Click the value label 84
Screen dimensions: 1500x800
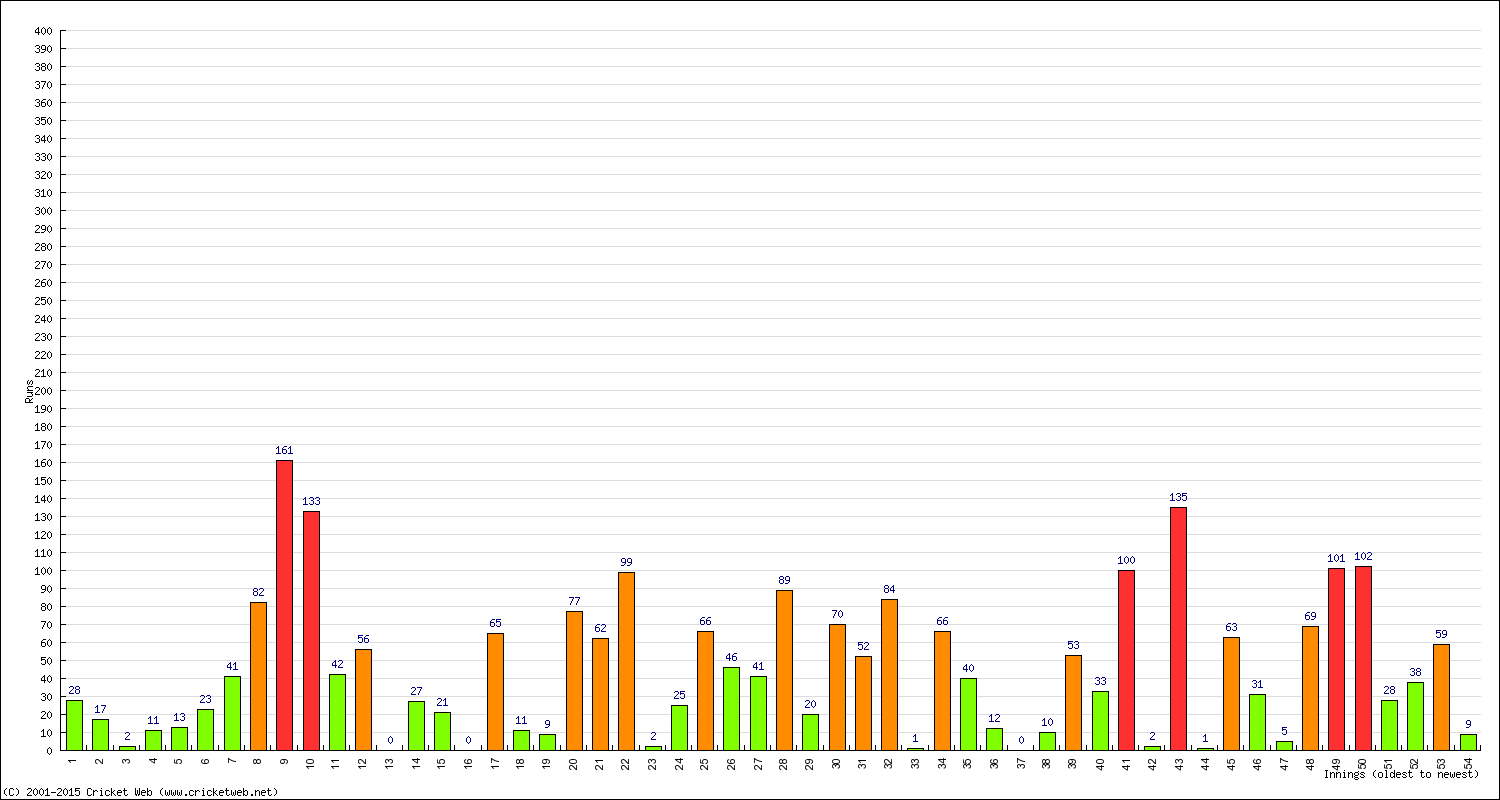[889, 589]
